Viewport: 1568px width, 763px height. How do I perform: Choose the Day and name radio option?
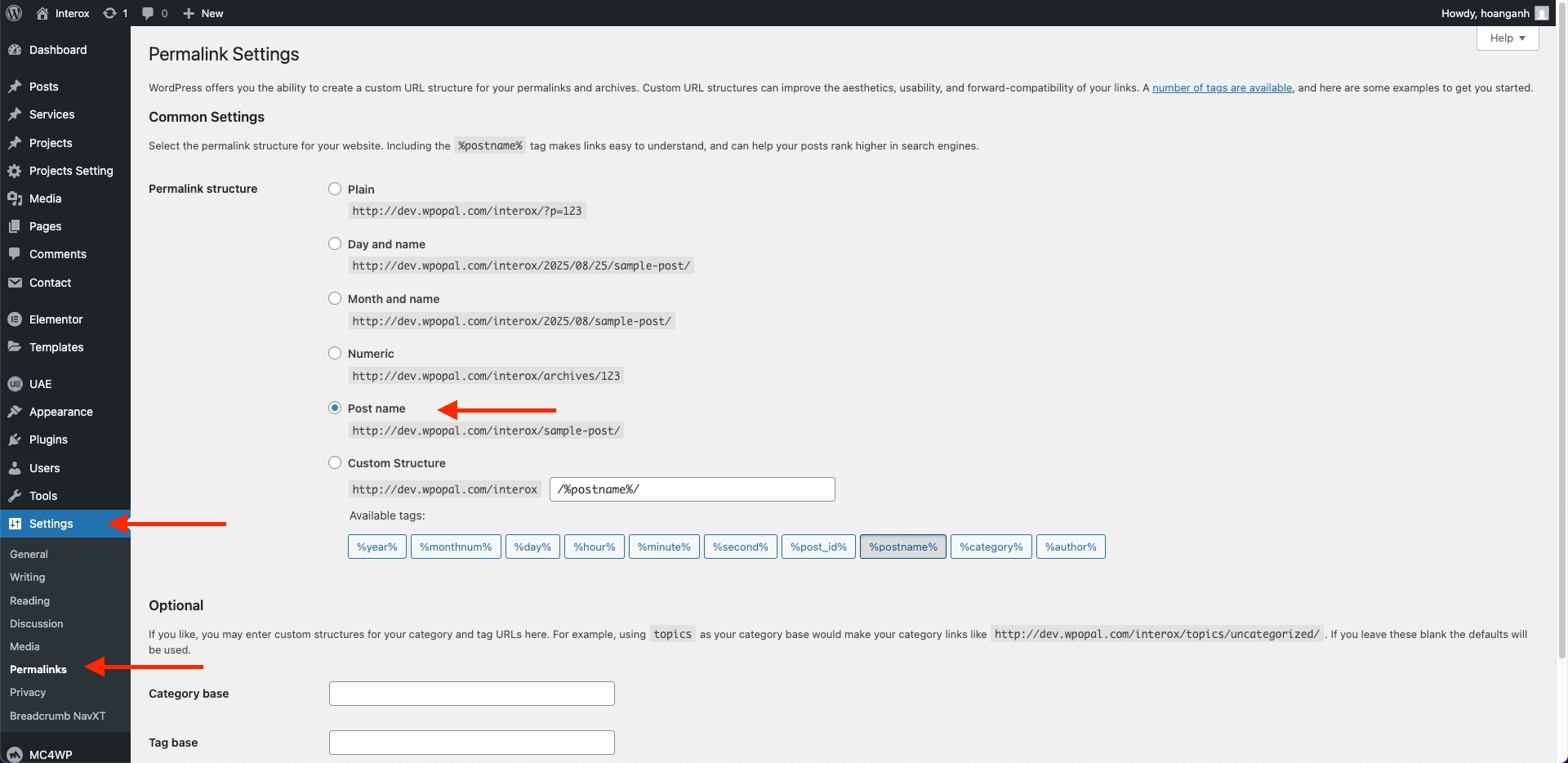click(335, 243)
